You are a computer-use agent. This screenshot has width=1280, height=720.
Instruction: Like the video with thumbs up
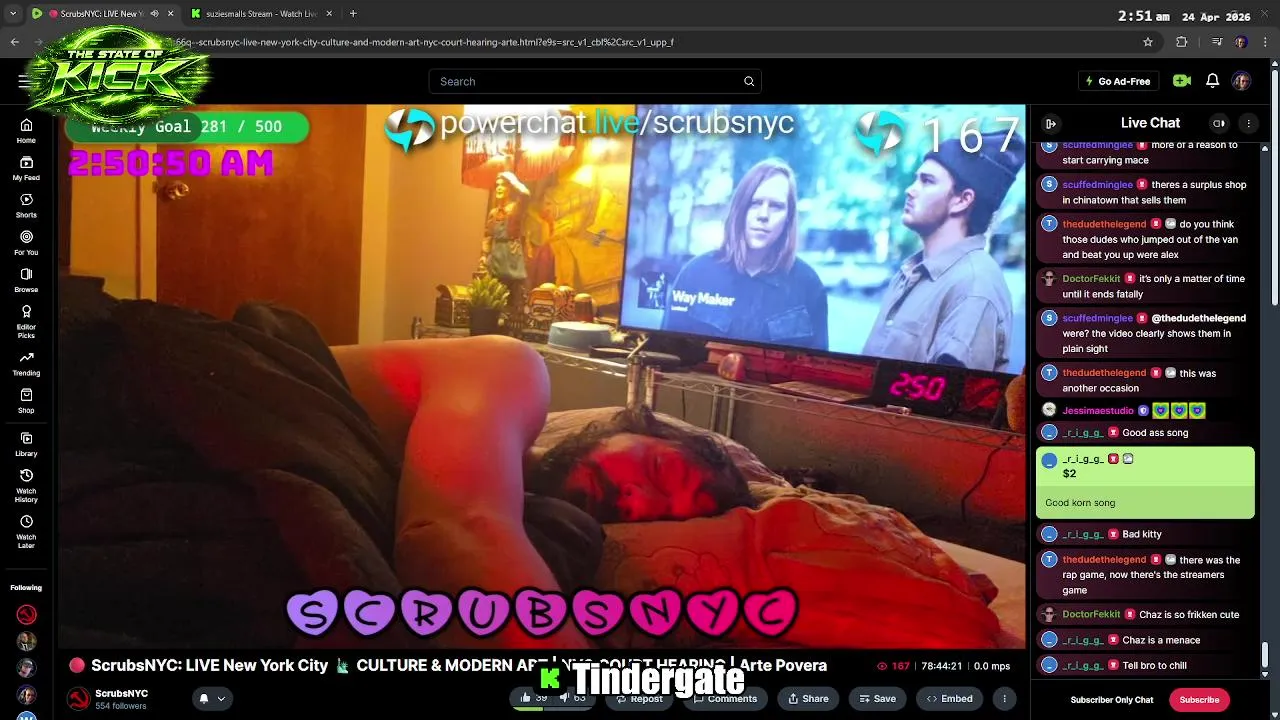pos(534,698)
